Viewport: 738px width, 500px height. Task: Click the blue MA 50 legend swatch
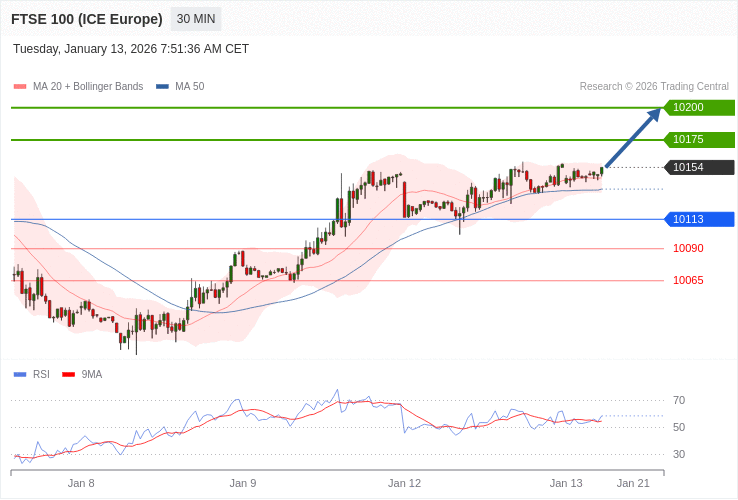[x=162, y=87]
